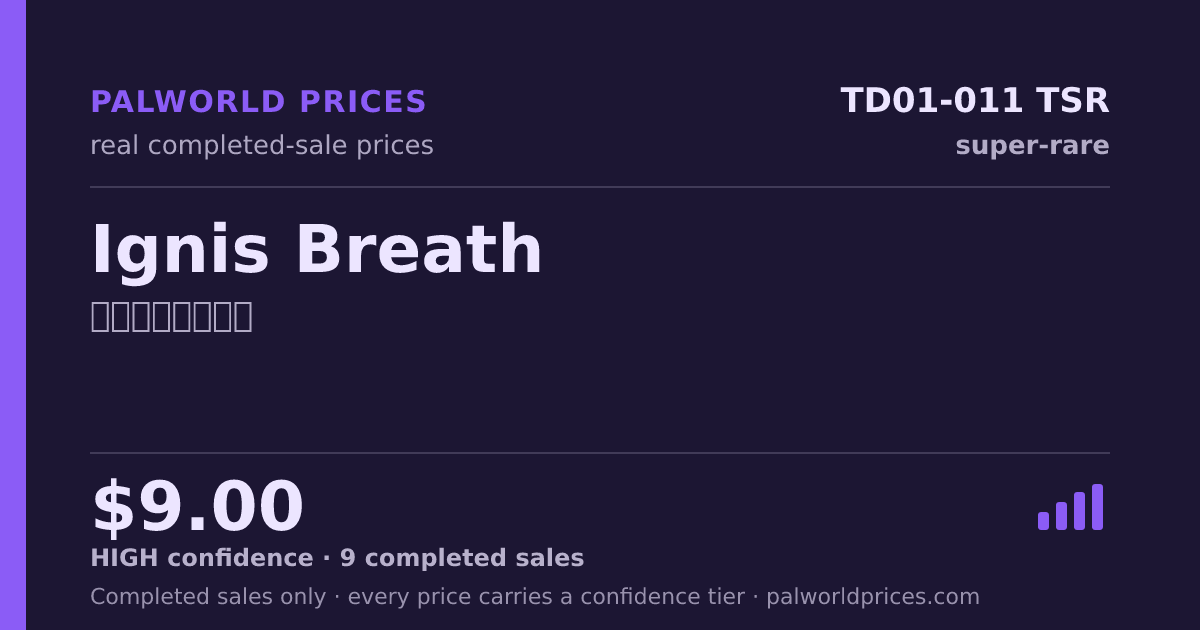Open the Ignis Breath card title

point(317,250)
